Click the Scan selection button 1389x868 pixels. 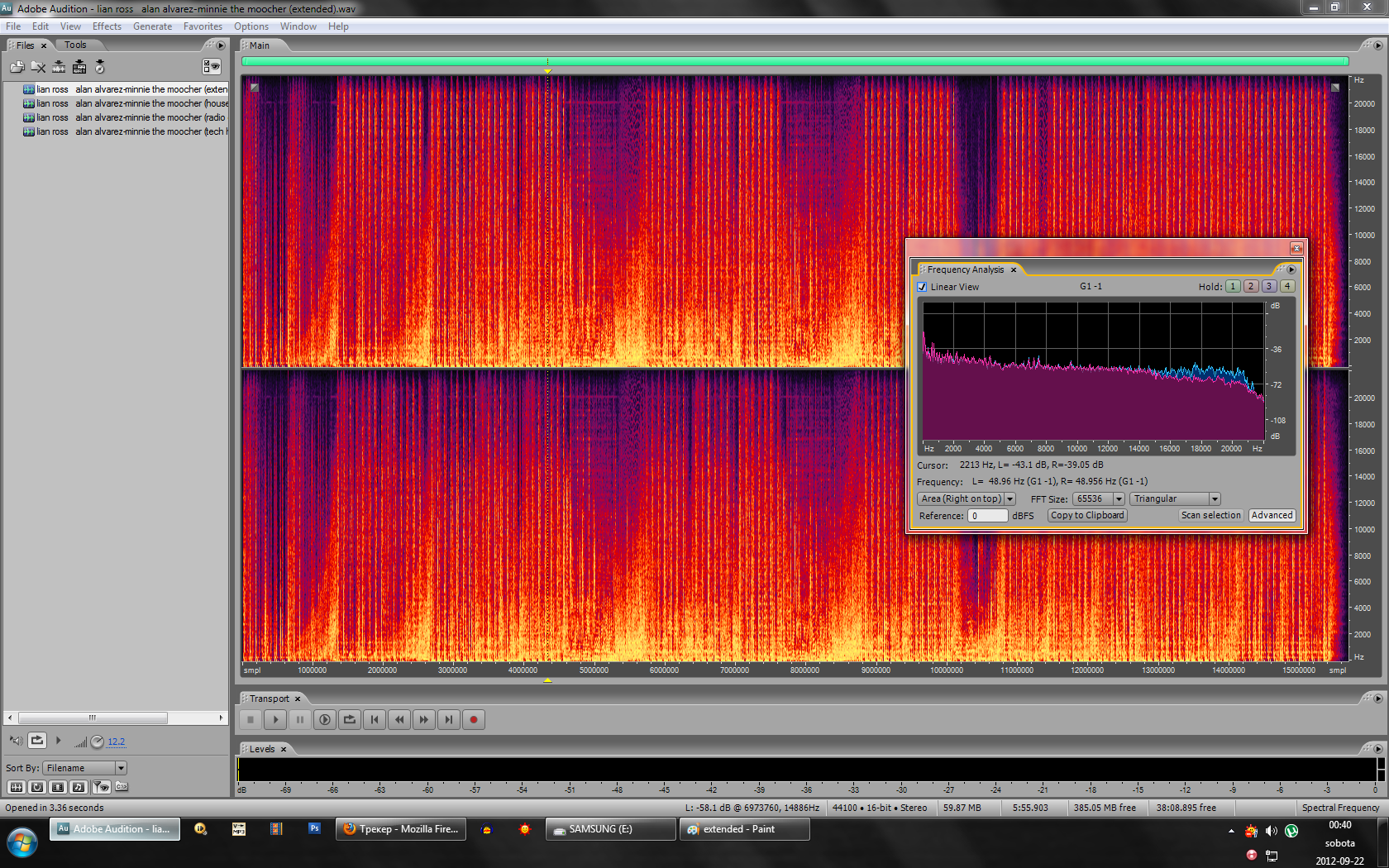coord(1210,515)
